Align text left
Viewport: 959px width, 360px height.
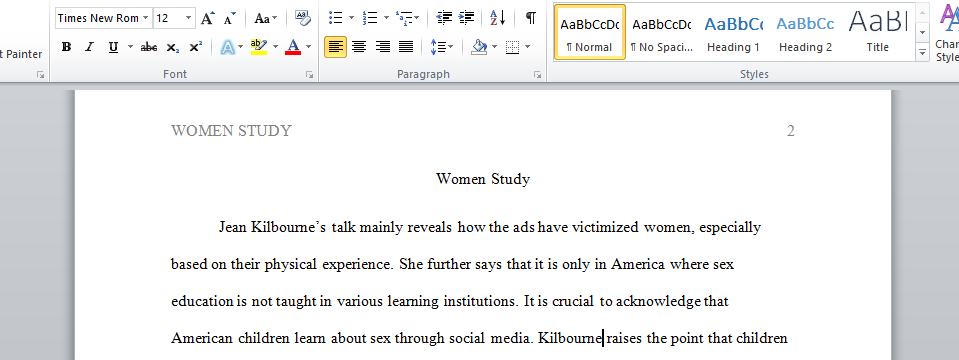pyautogui.click(x=335, y=47)
